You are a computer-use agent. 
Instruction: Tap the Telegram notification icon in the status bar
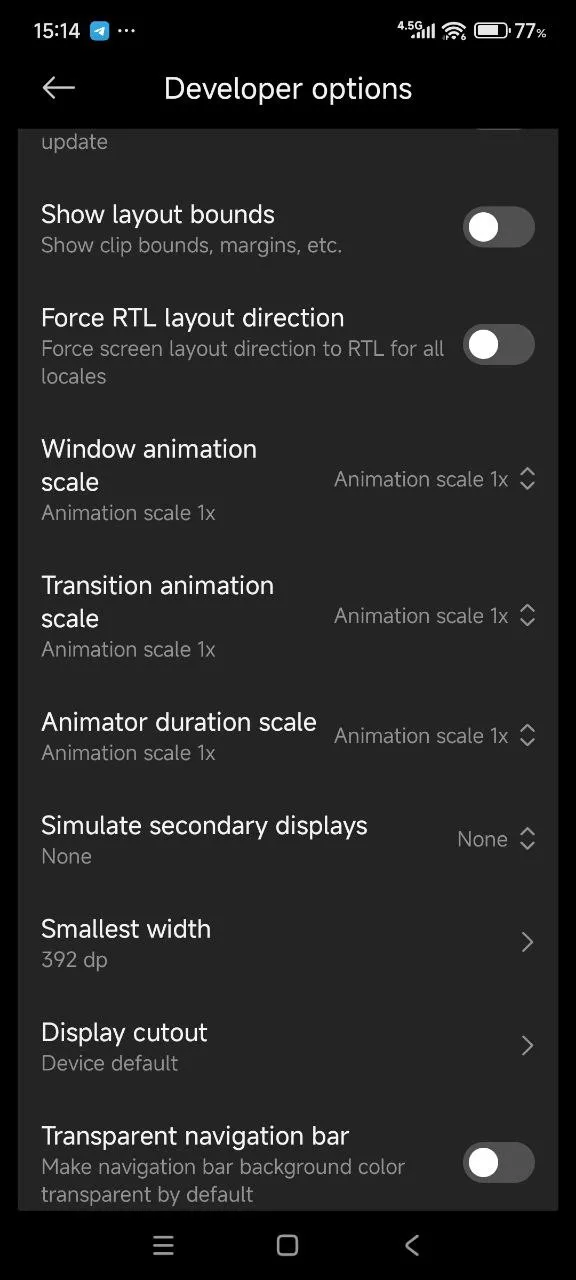coord(99,30)
